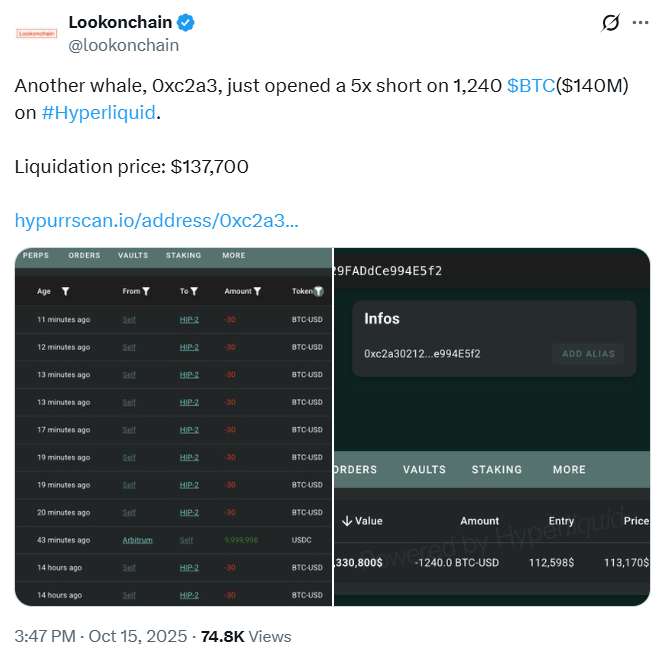The image size is (667, 648).
Task: Click the From column filter icon
Action: 146,291
